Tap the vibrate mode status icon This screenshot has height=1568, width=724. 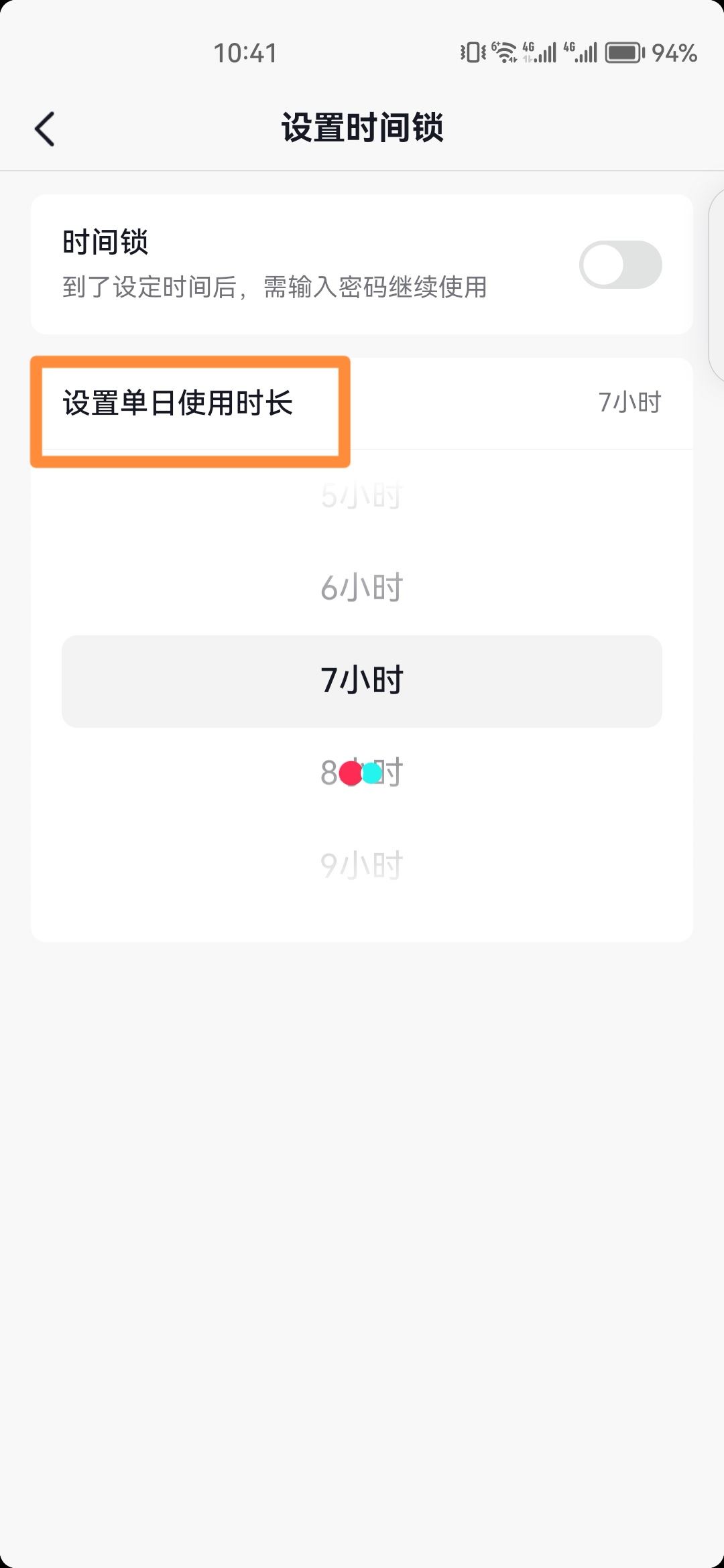pos(473,52)
